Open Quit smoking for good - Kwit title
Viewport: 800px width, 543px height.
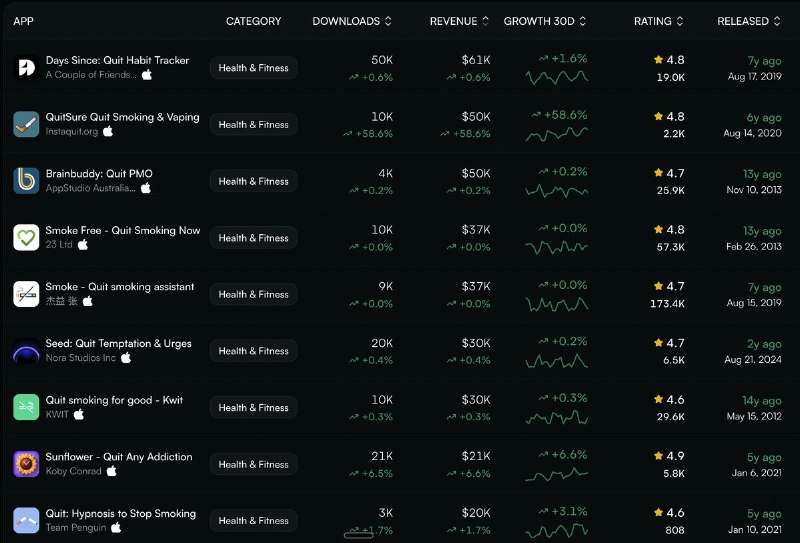(x=114, y=400)
